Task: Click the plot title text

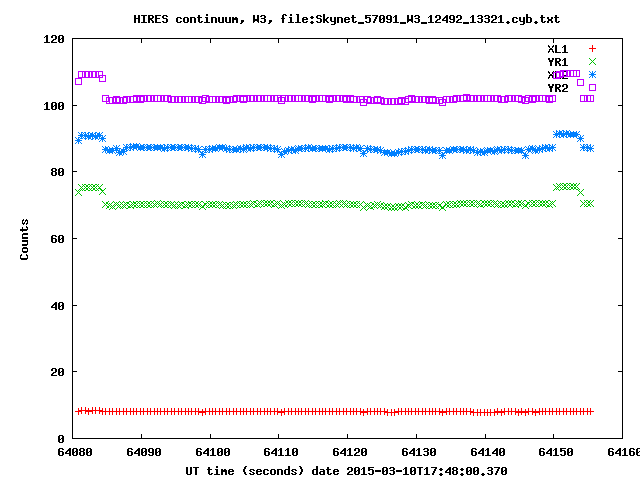Action: [347, 19]
